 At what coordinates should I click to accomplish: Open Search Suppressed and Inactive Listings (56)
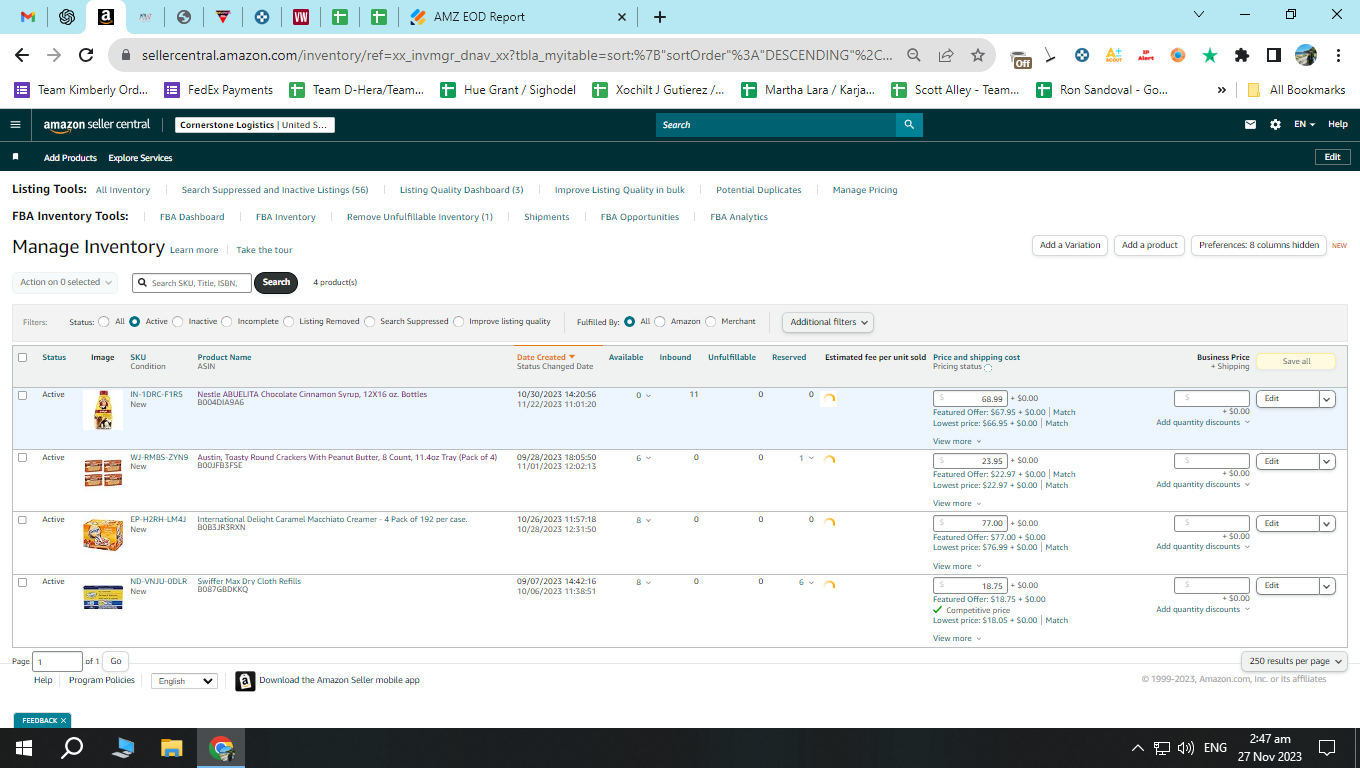(x=275, y=190)
